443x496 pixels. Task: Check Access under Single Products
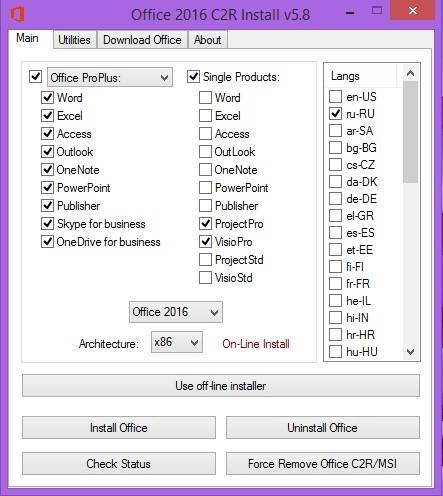coord(205,133)
